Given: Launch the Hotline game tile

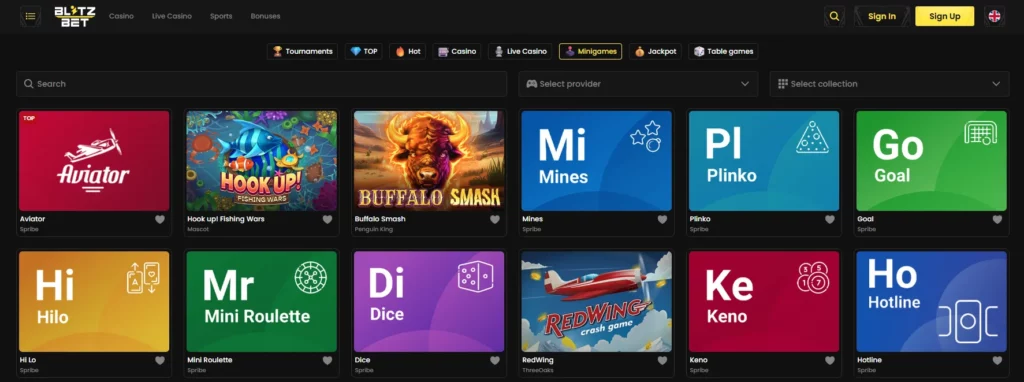Looking at the screenshot, I should coord(931,302).
